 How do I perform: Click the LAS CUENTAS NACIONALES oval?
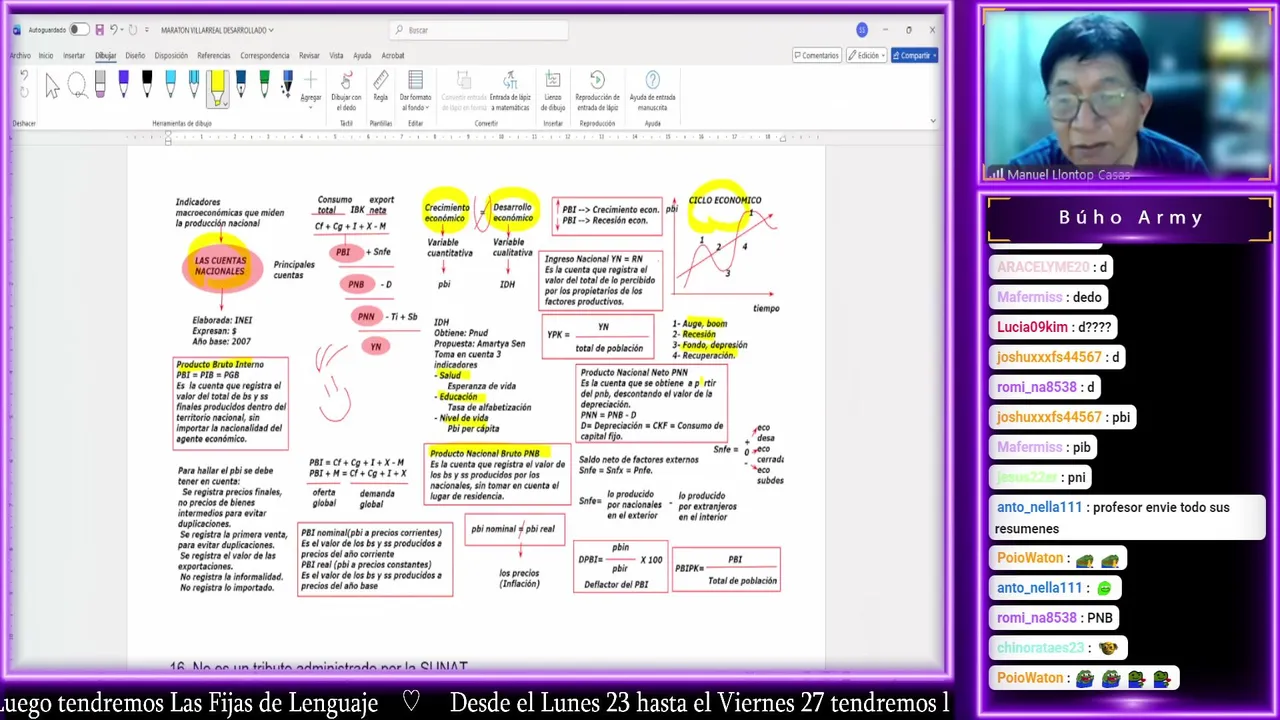220,266
